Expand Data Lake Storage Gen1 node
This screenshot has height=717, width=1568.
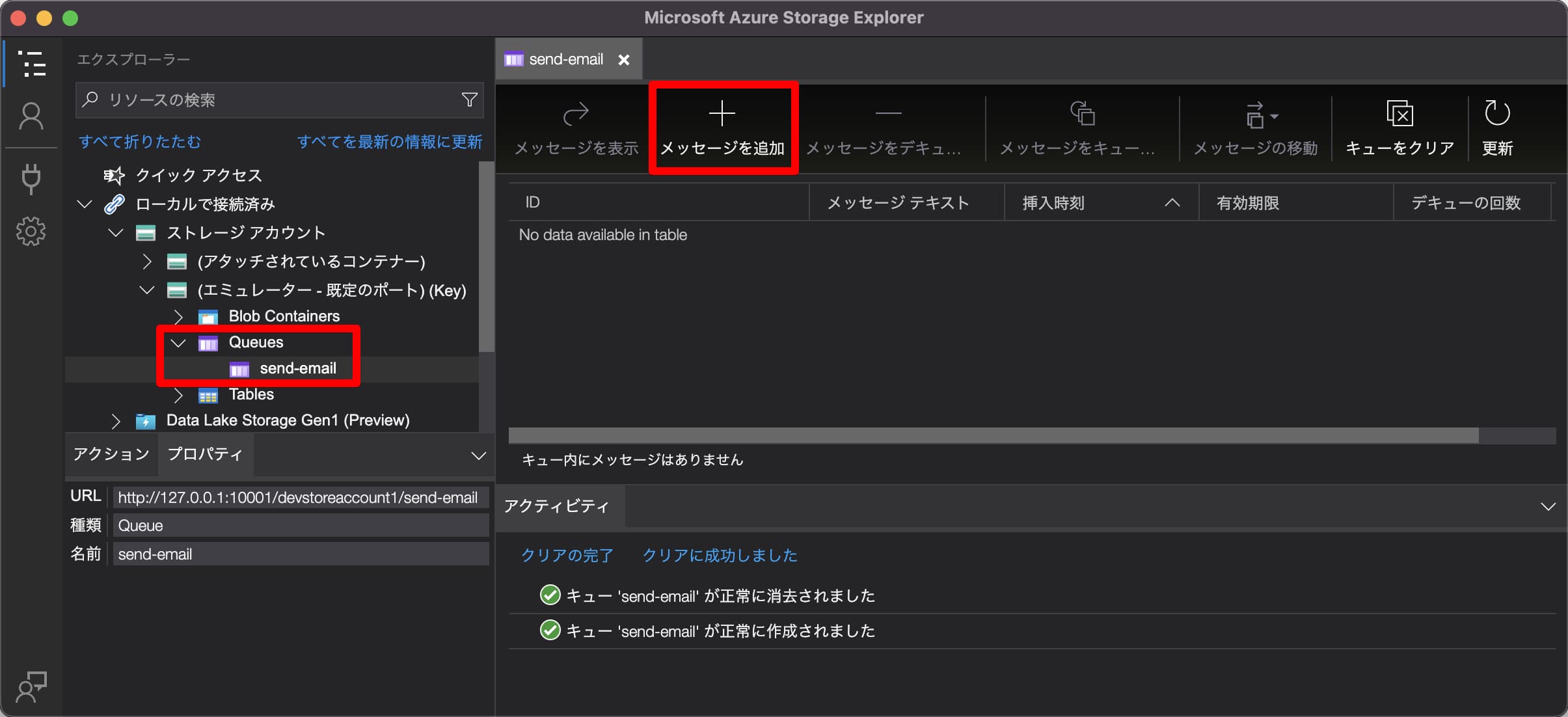click(x=116, y=421)
